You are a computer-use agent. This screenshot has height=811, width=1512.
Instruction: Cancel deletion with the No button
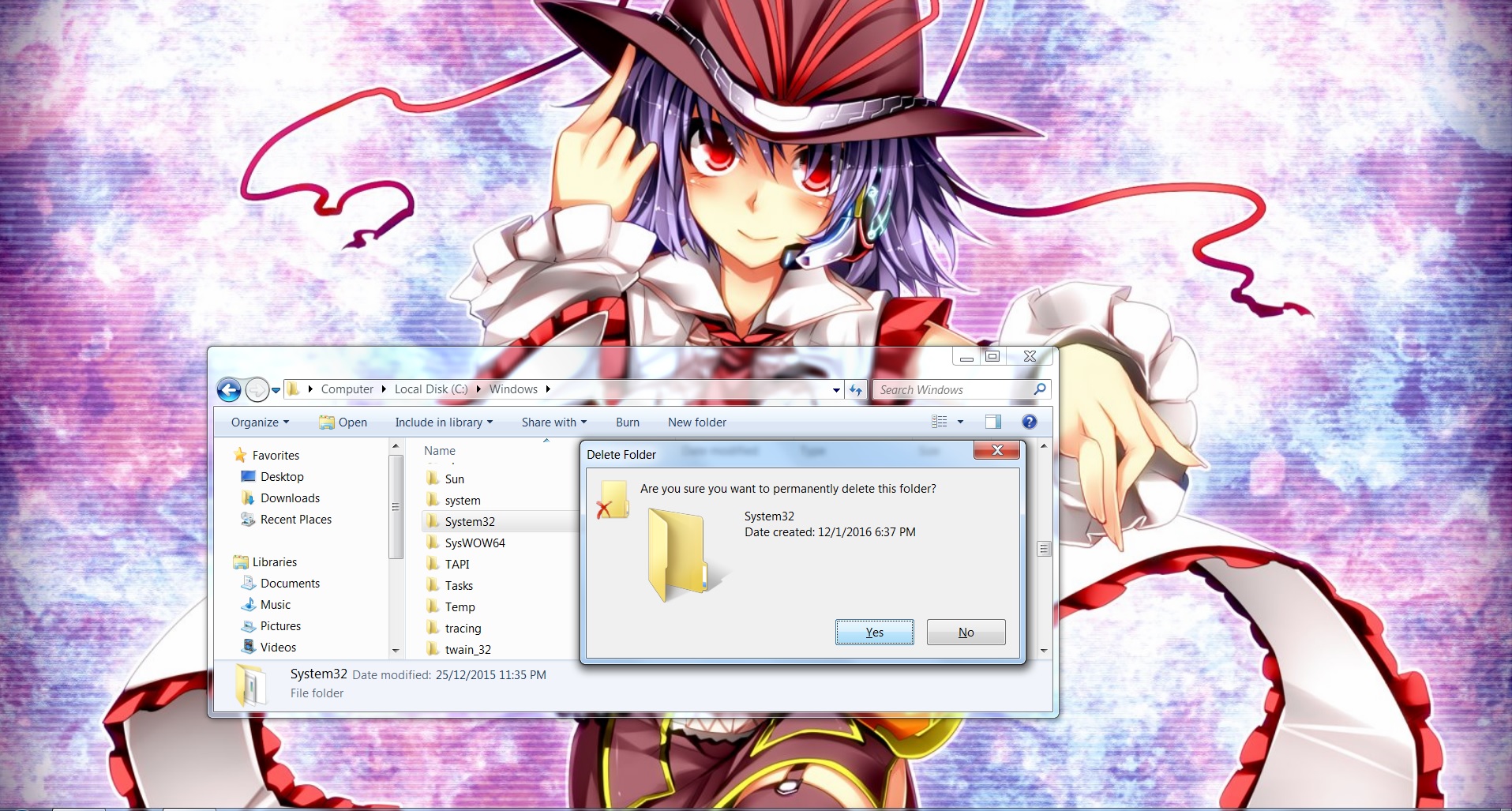coord(966,633)
